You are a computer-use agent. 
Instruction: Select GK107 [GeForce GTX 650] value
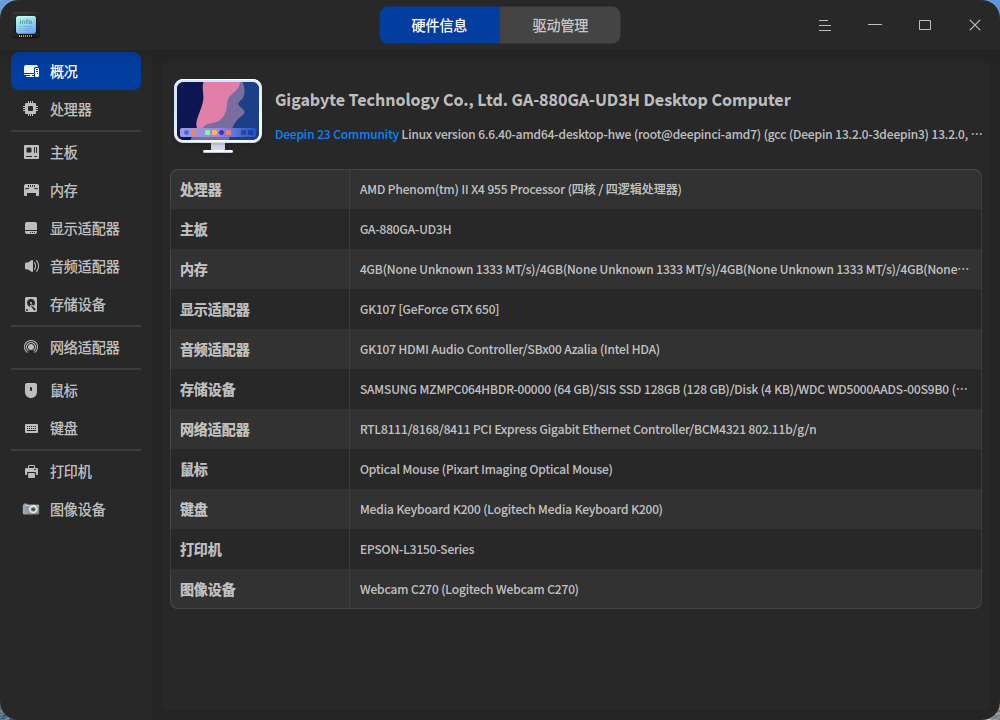pos(429,309)
